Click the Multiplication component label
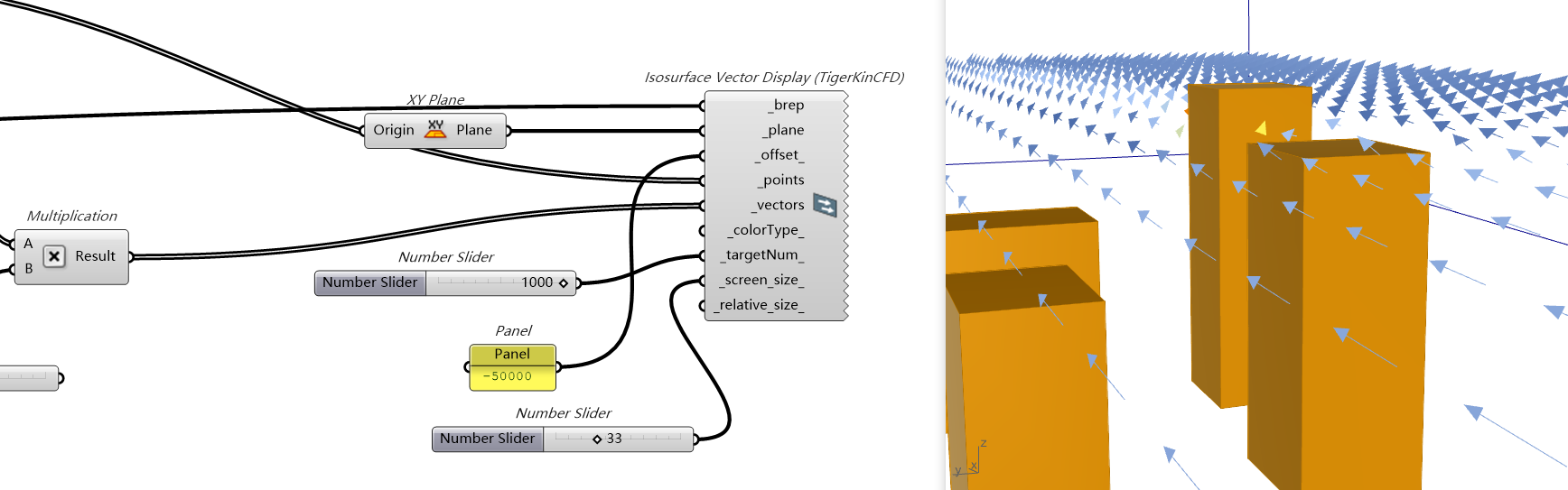The height and width of the screenshot is (490, 1568). pos(72,216)
